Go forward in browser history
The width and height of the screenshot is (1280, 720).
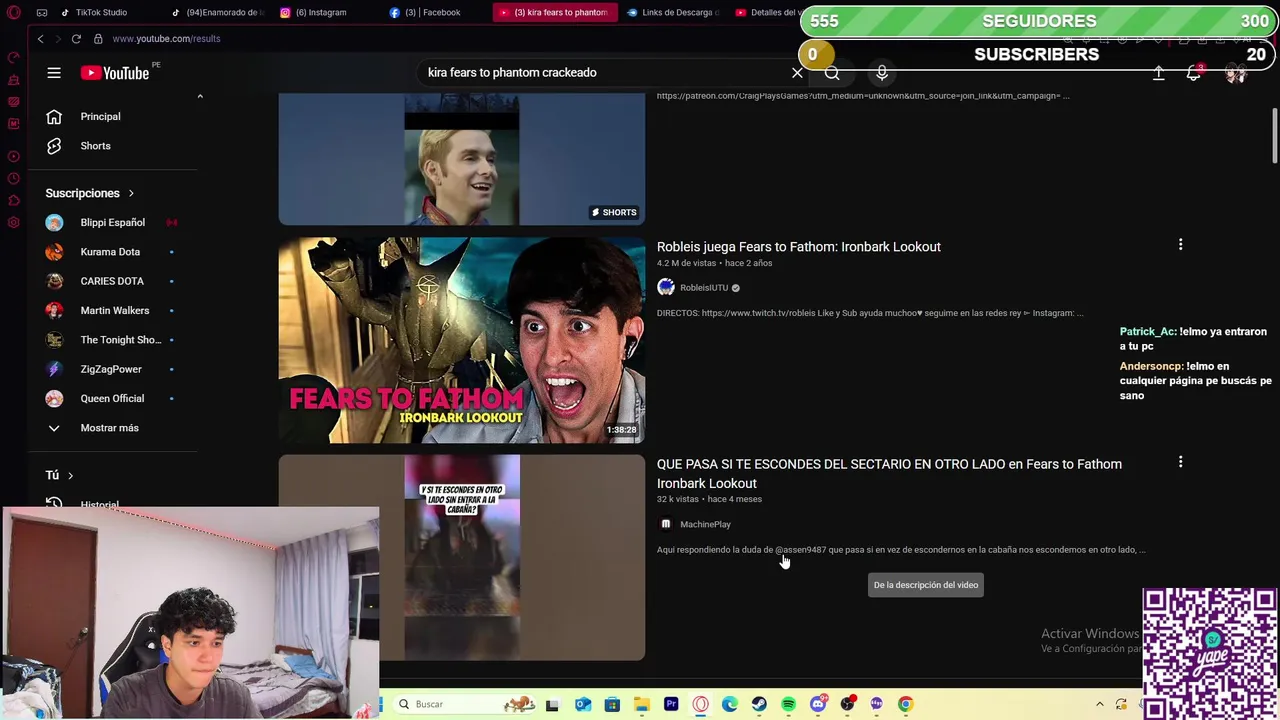tap(57, 39)
